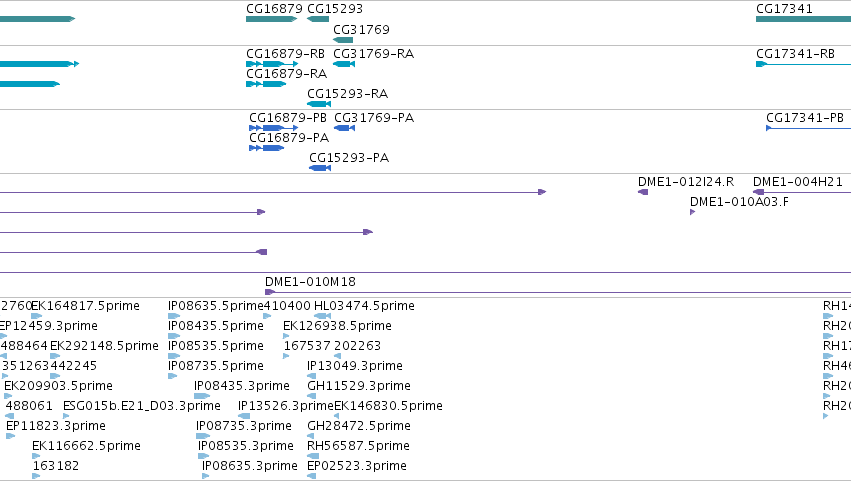Image resolution: width=851 pixels, height=481 pixels.
Task: Select EST label IP08635.5prime
Action: click(x=215, y=306)
